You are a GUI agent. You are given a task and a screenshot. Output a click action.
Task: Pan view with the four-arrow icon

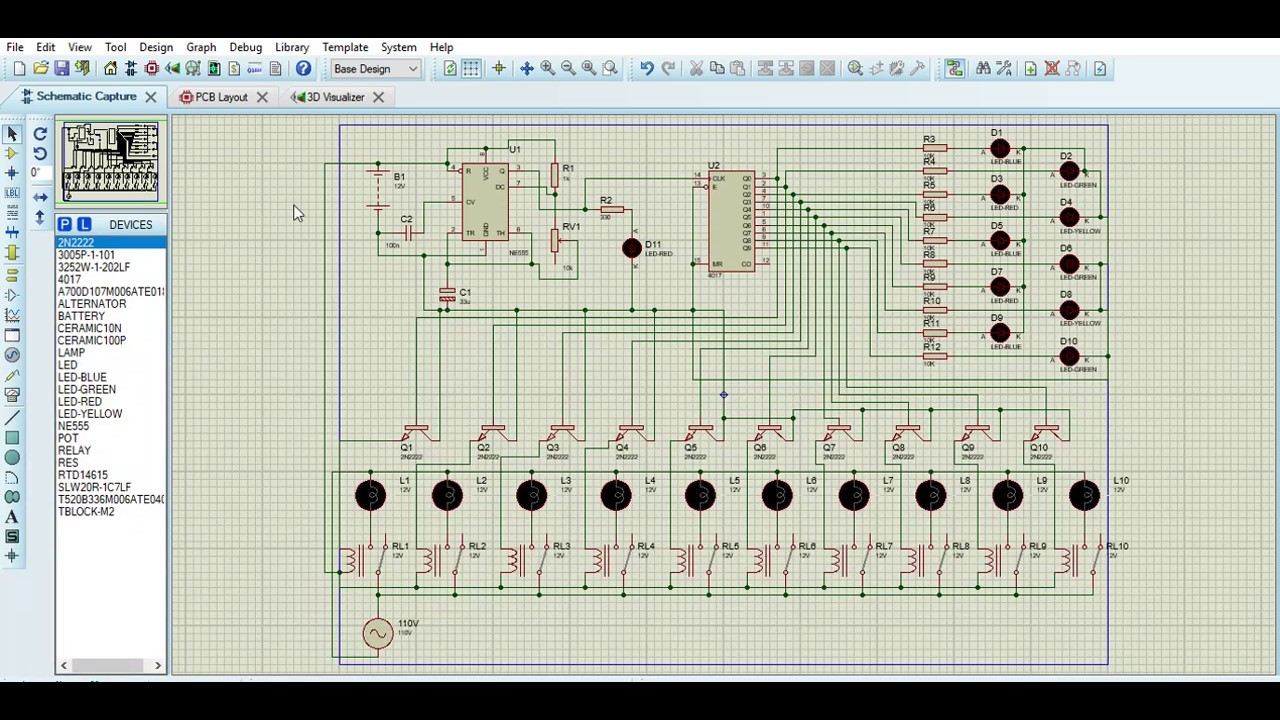[x=526, y=68]
